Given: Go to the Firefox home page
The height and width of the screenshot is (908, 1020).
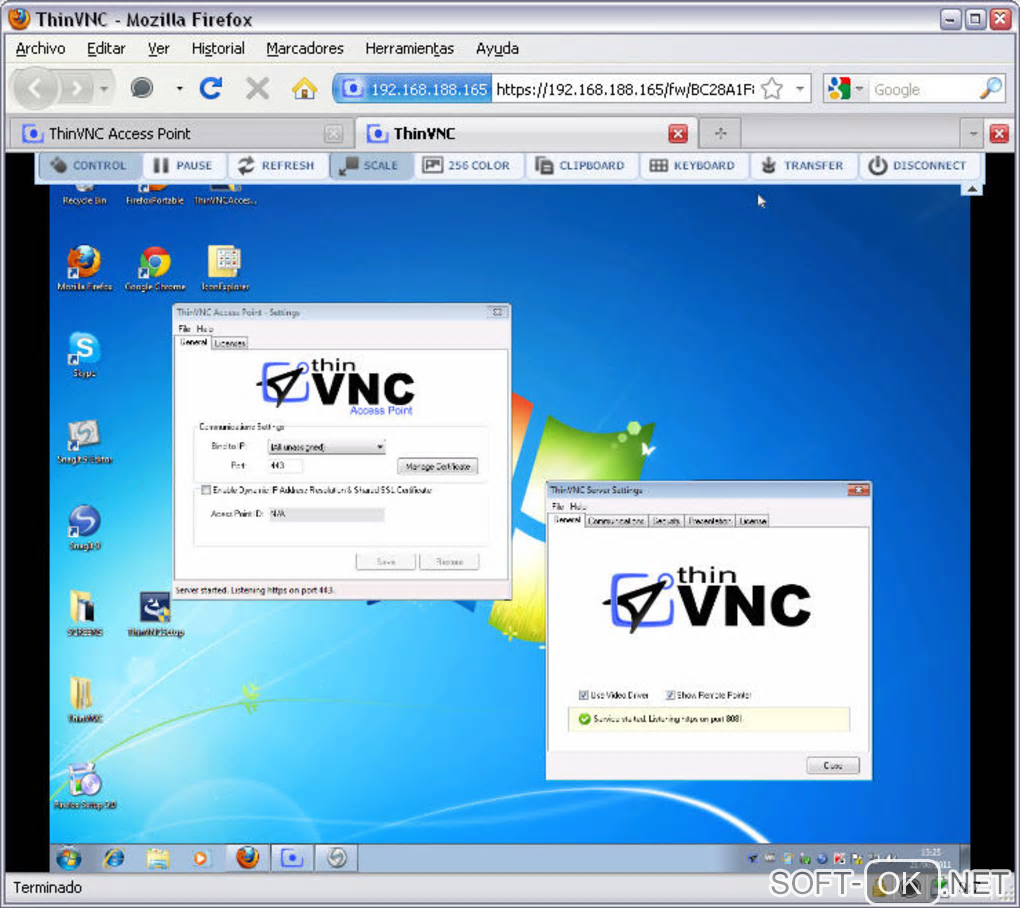Looking at the screenshot, I should click(304, 88).
